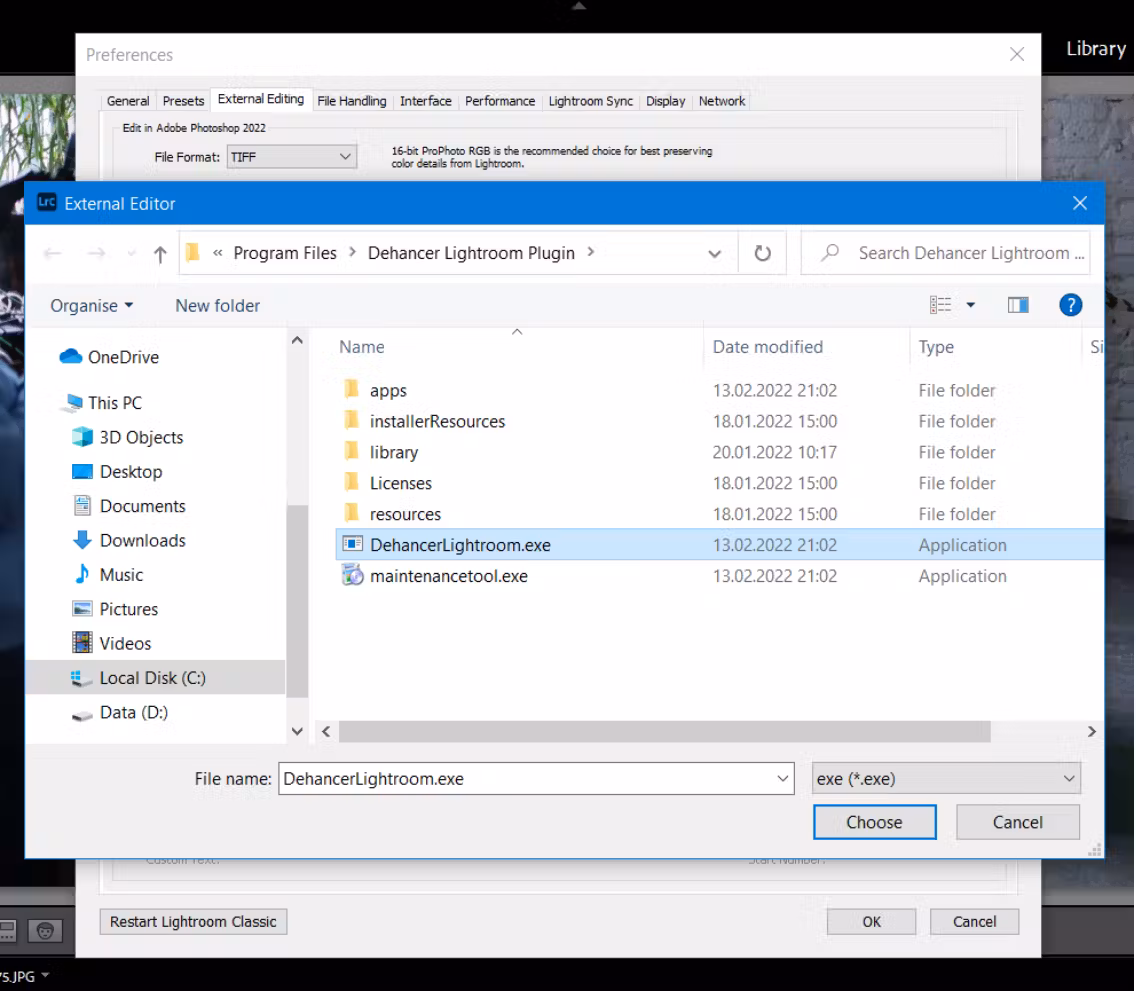The height and width of the screenshot is (996, 1136).
Task: Close the External Editor dialog
Action: pyautogui.click(x=1079, y=204)
